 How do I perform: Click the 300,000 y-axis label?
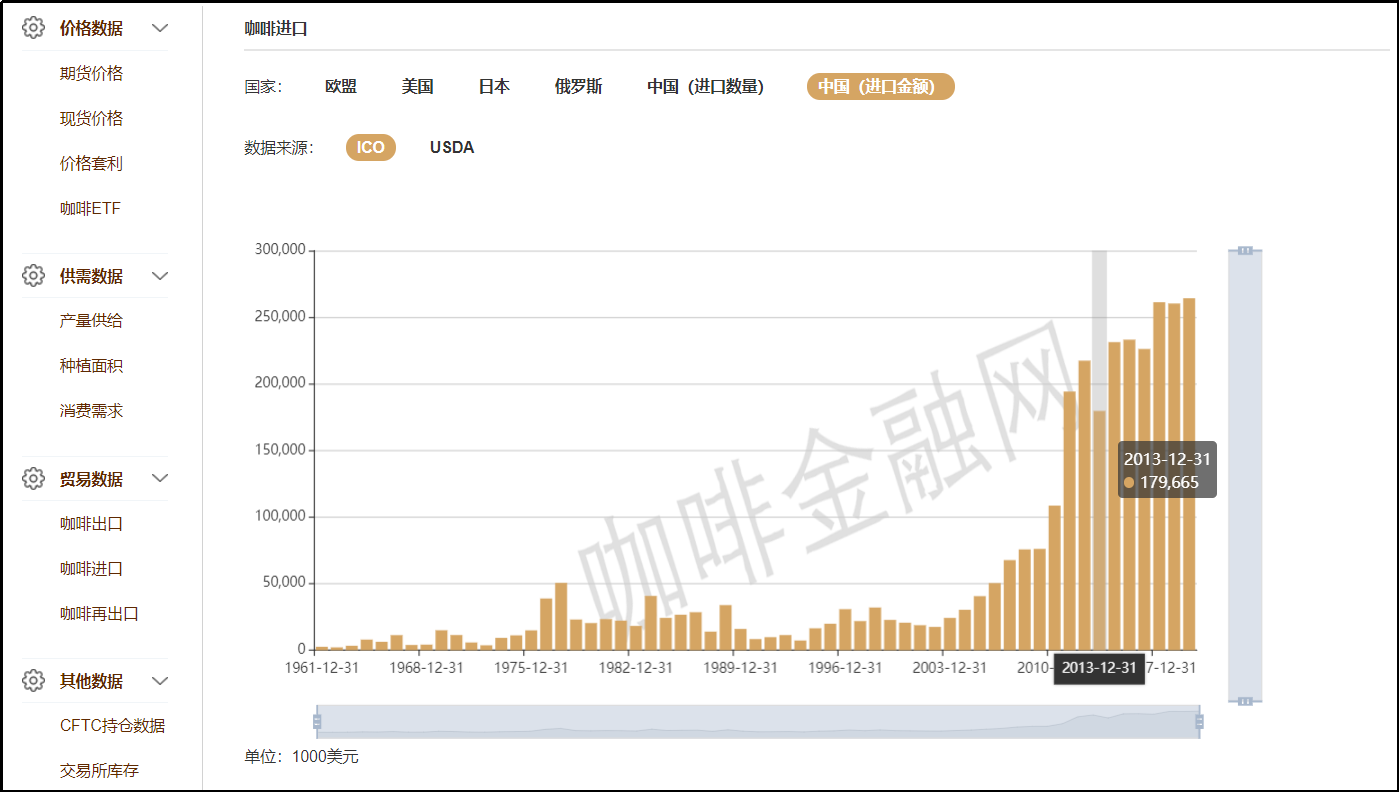[280, 250]
